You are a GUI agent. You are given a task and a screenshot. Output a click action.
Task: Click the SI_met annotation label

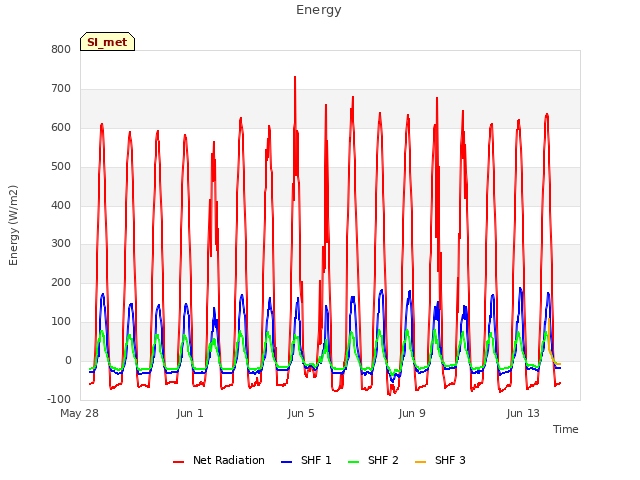coord(107,42)
